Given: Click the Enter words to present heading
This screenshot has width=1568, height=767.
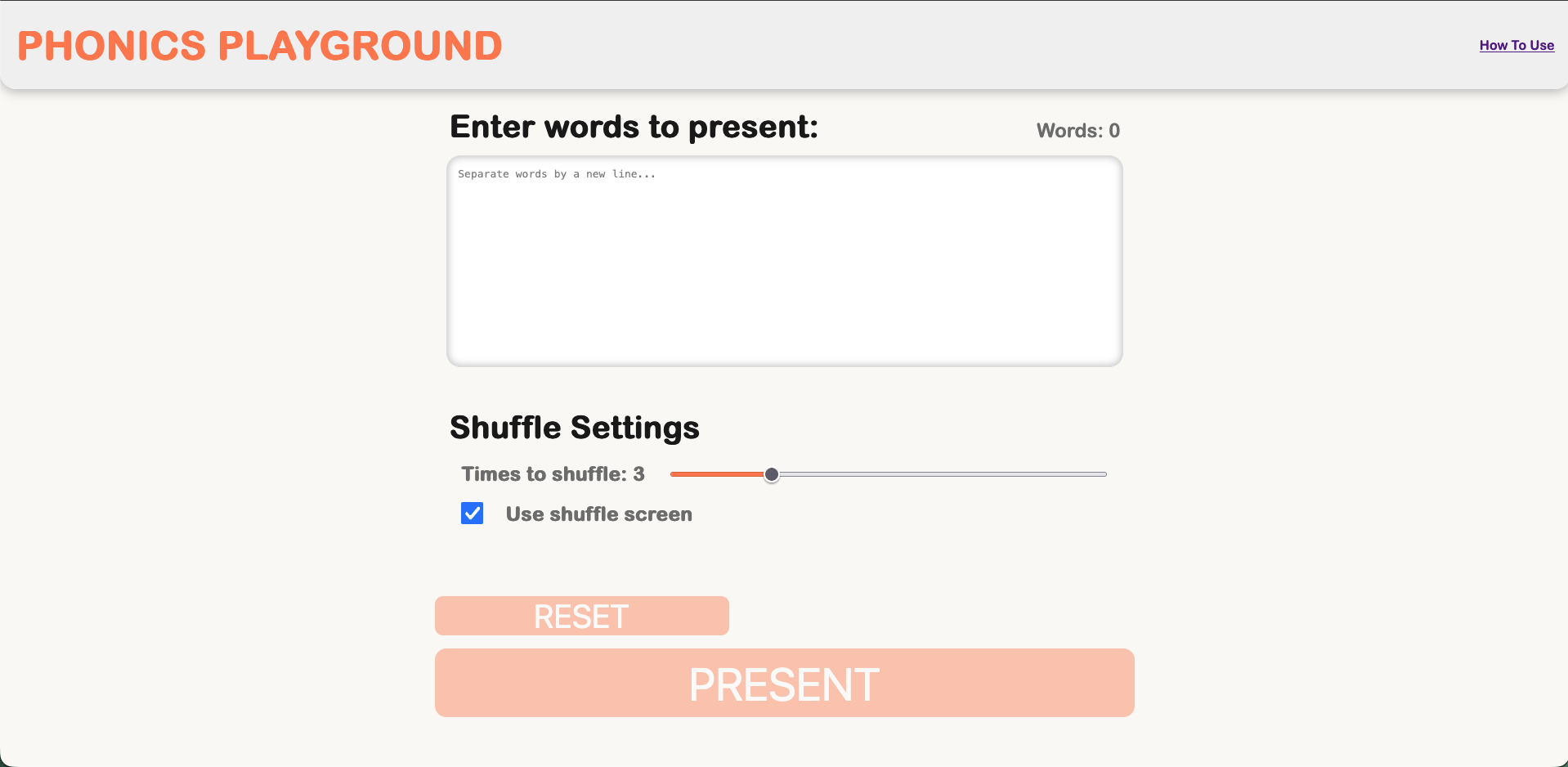Looking at the screenshot, I should coord(634,127).
